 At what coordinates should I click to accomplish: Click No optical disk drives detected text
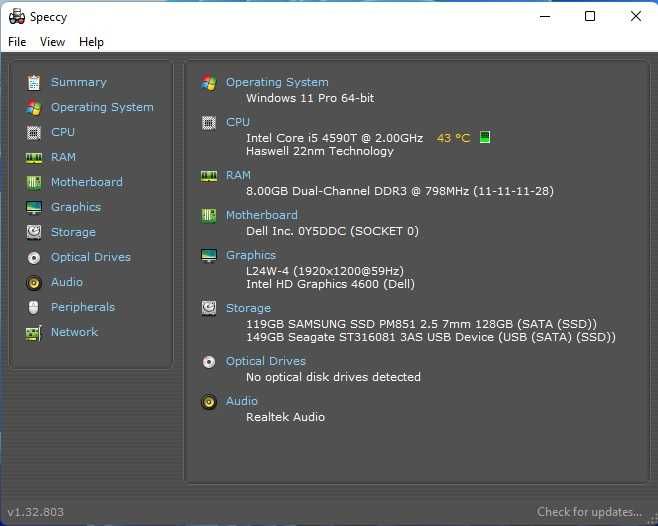333,377
